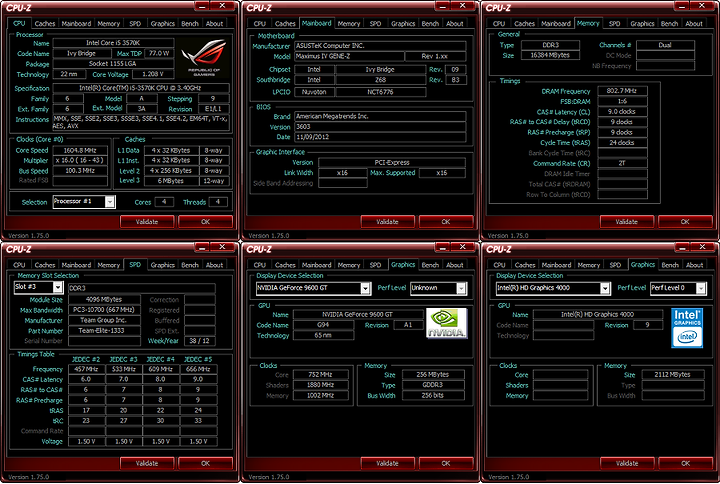Click the Multiplier x 16.0 (16 - 43) field
Viewport: 720px width, 484px height.
point(80,160)
